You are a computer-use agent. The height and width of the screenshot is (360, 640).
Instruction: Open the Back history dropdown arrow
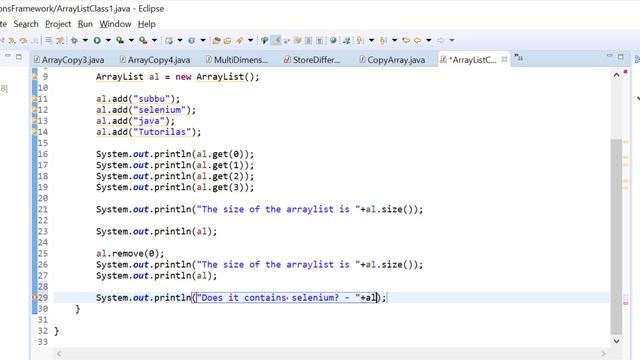(x=429, y=40)
